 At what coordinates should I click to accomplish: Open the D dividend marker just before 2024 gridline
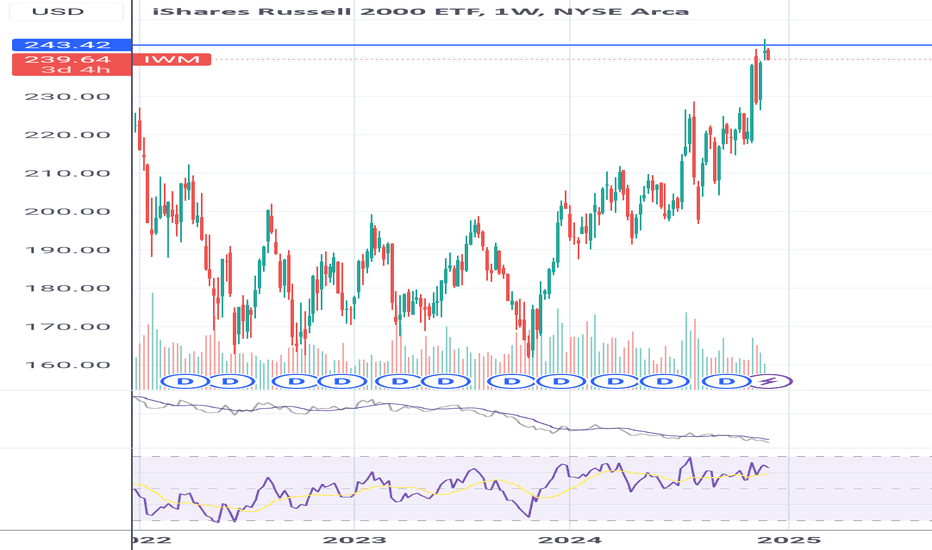tap(561, 381)
